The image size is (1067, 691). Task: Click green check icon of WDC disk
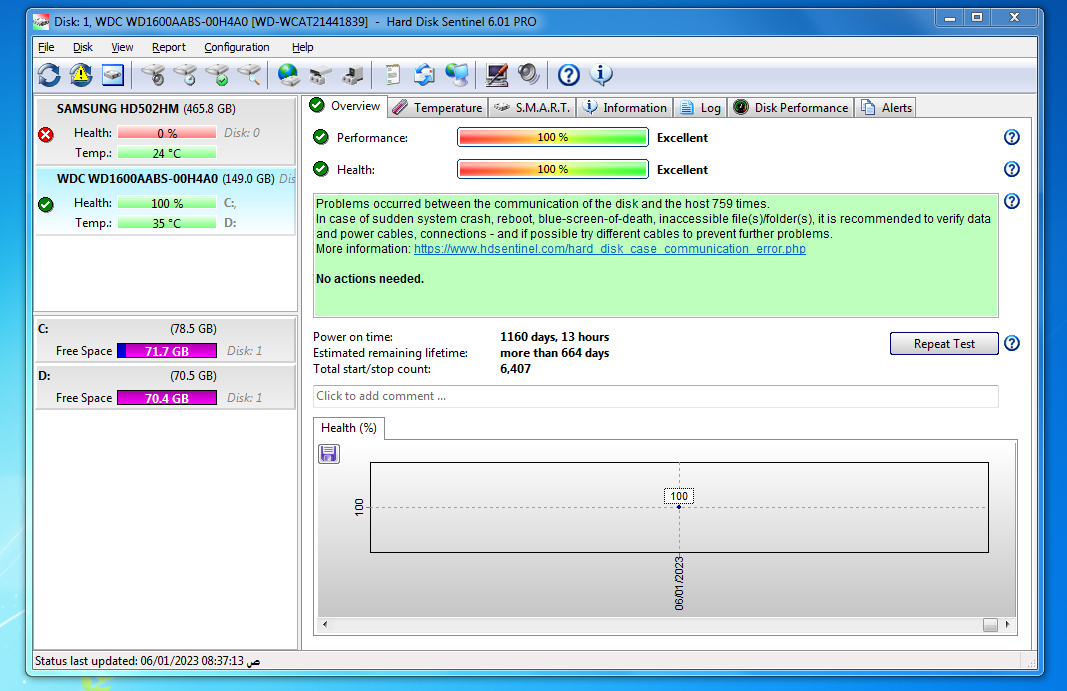pos(46,204)
